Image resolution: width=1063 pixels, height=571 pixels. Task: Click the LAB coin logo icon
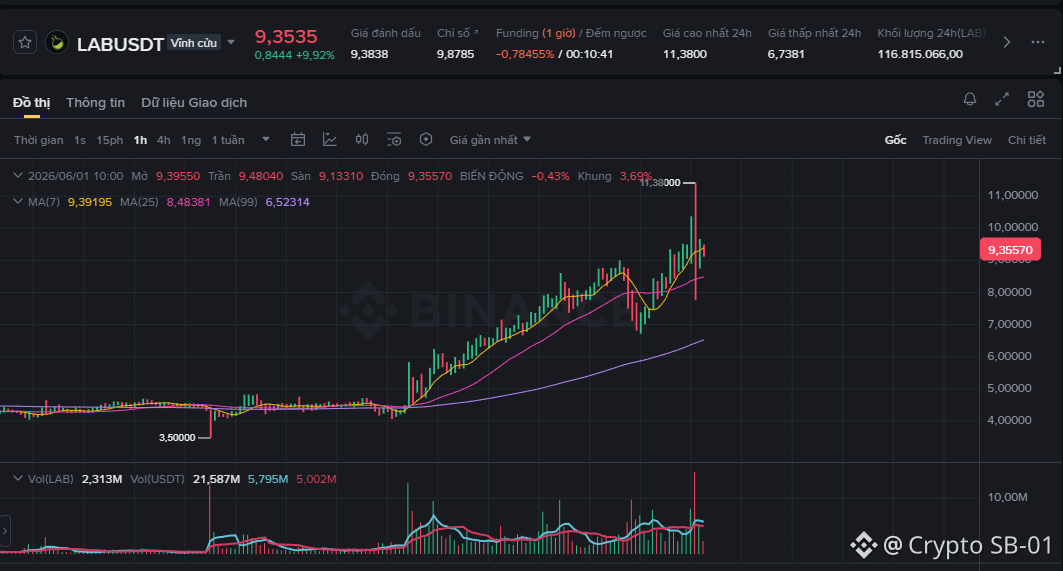(57, 43)
